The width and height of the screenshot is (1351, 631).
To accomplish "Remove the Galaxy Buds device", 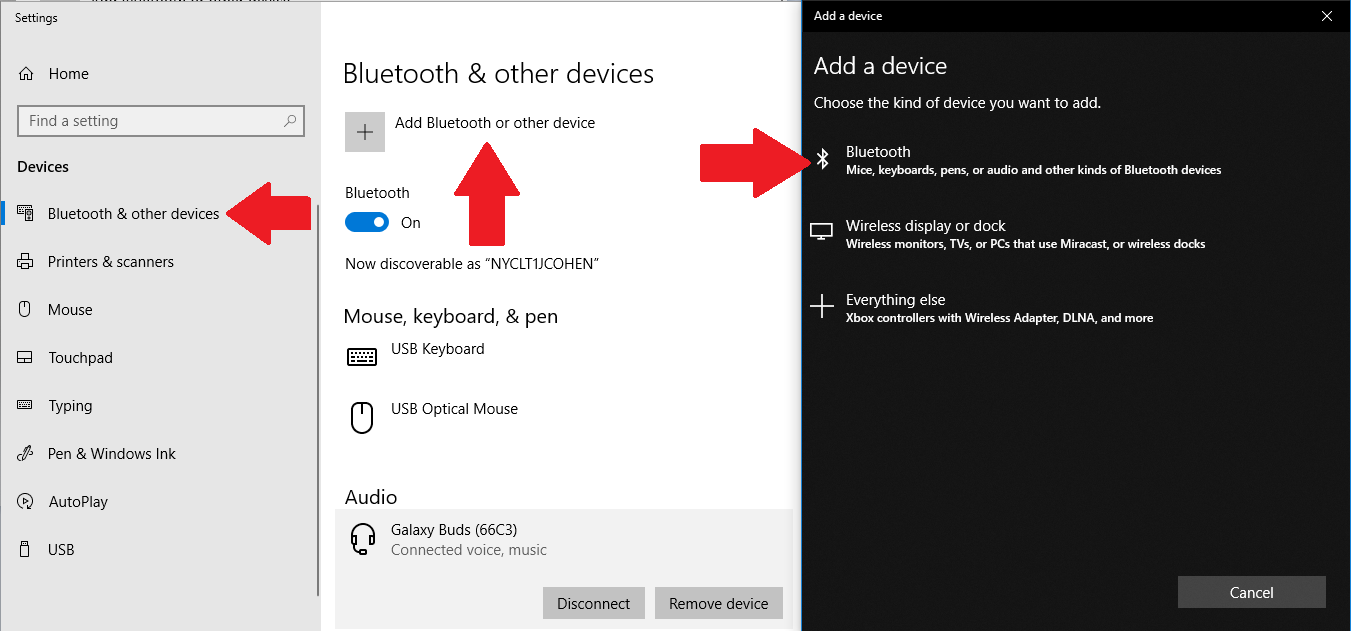I will point(718,603).
